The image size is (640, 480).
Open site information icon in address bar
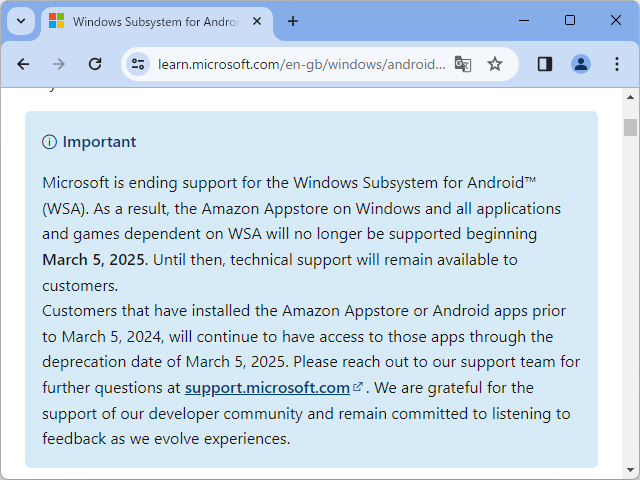138,64
